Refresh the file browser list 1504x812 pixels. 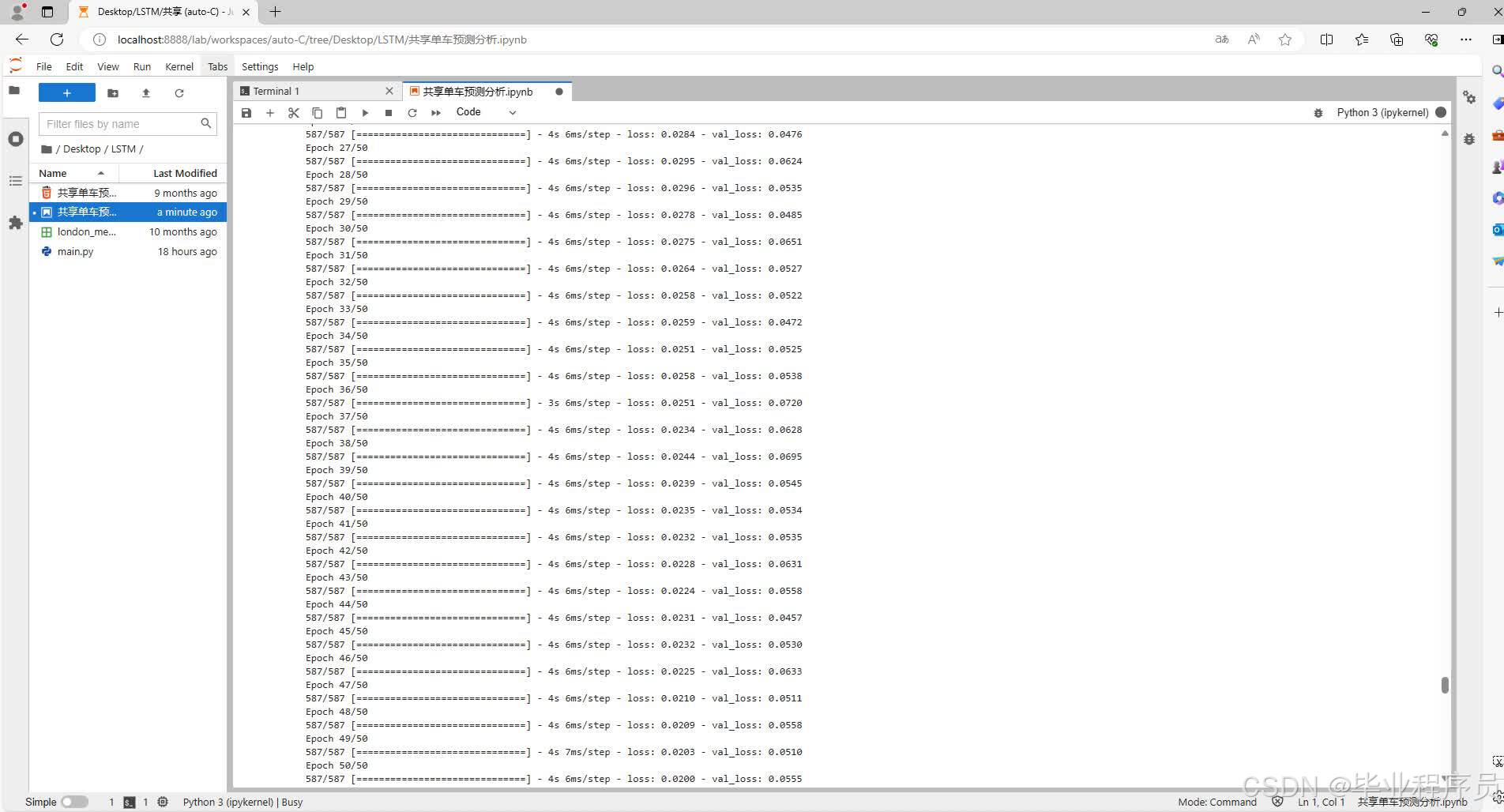click(x=179, y=93)
